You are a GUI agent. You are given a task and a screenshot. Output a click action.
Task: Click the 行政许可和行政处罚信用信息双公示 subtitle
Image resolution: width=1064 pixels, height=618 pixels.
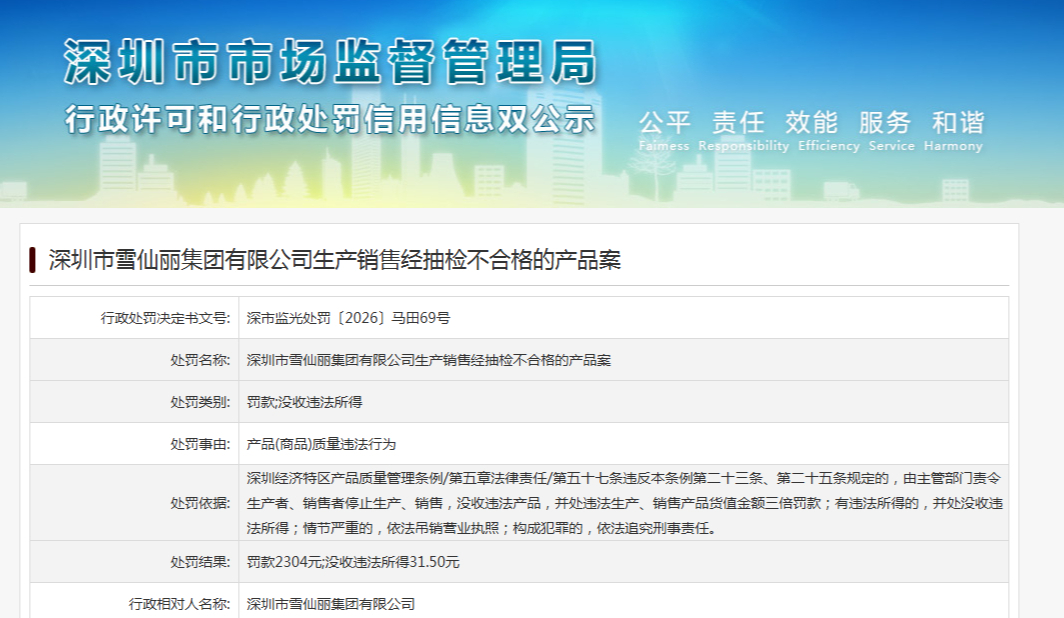(330, 119)
